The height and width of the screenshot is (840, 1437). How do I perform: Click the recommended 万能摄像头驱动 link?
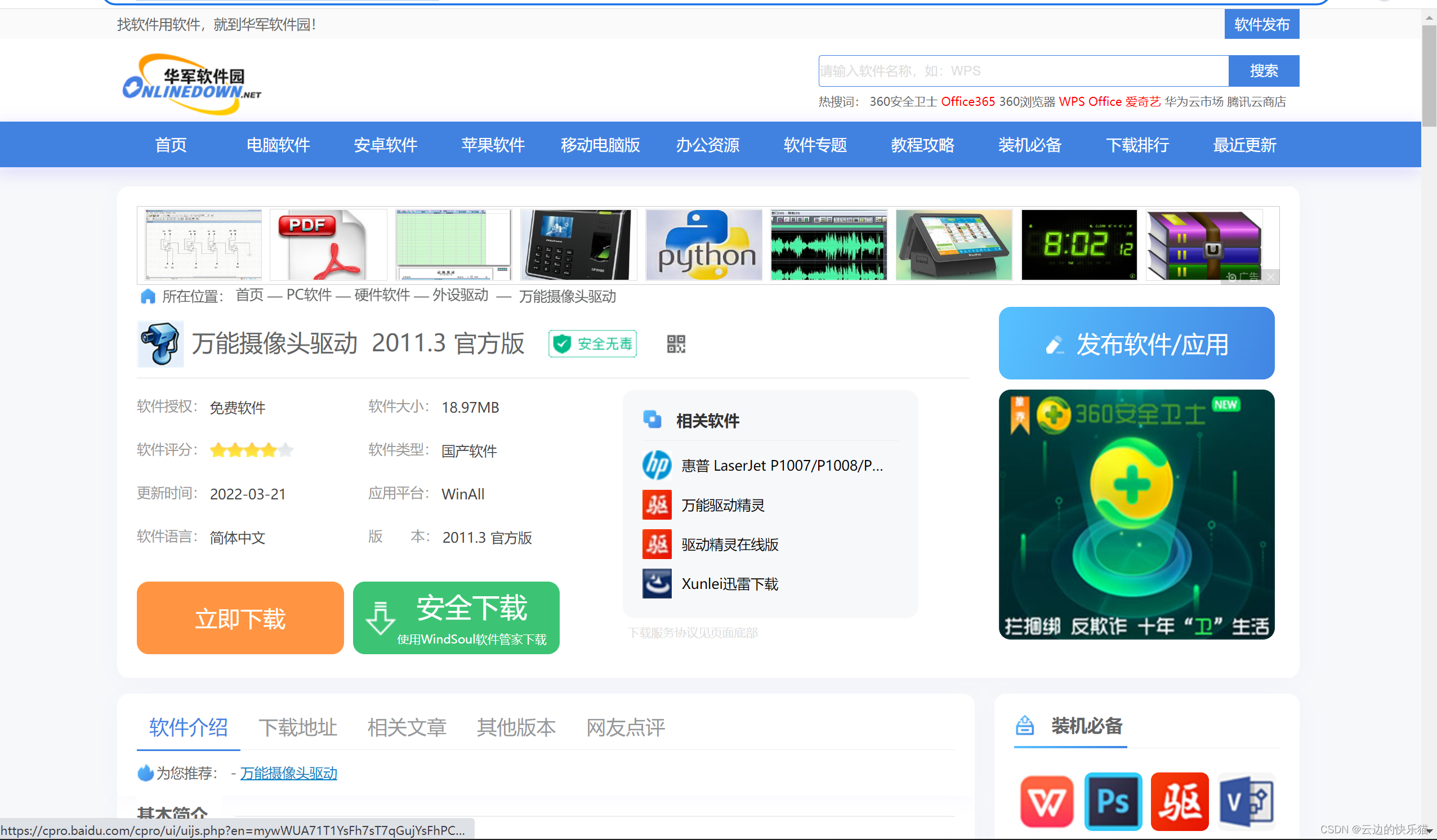click(x=288, y=772)
